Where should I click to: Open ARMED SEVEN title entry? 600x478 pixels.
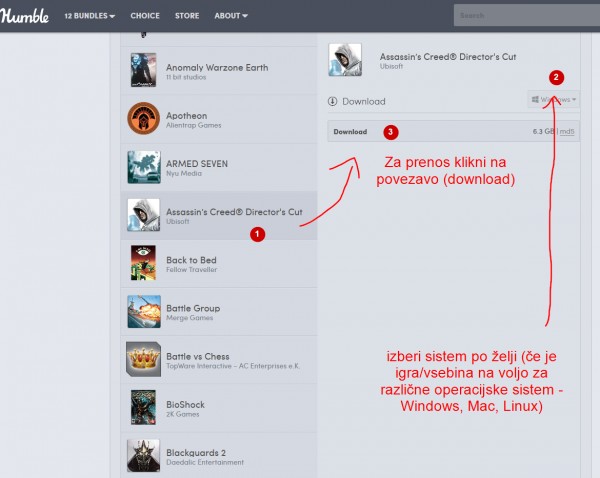click(197, 164)
